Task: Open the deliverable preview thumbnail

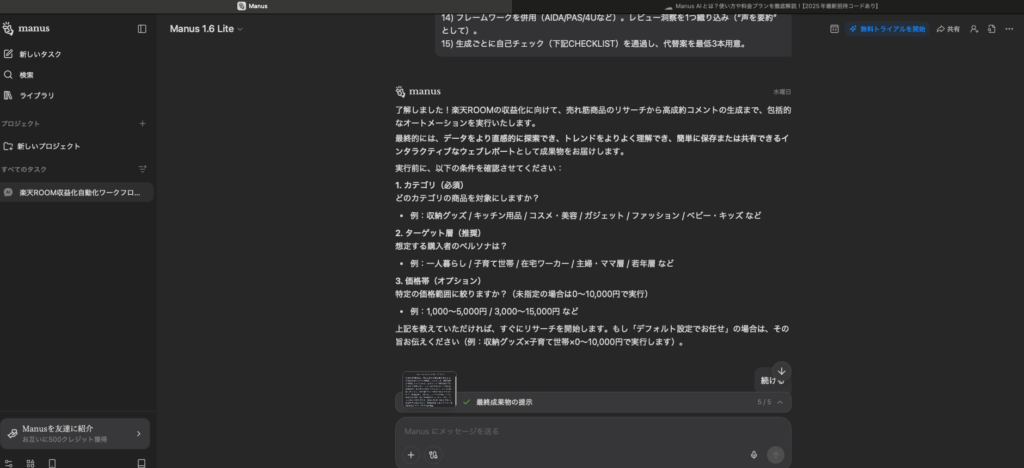Action: [x=429, y=389]
